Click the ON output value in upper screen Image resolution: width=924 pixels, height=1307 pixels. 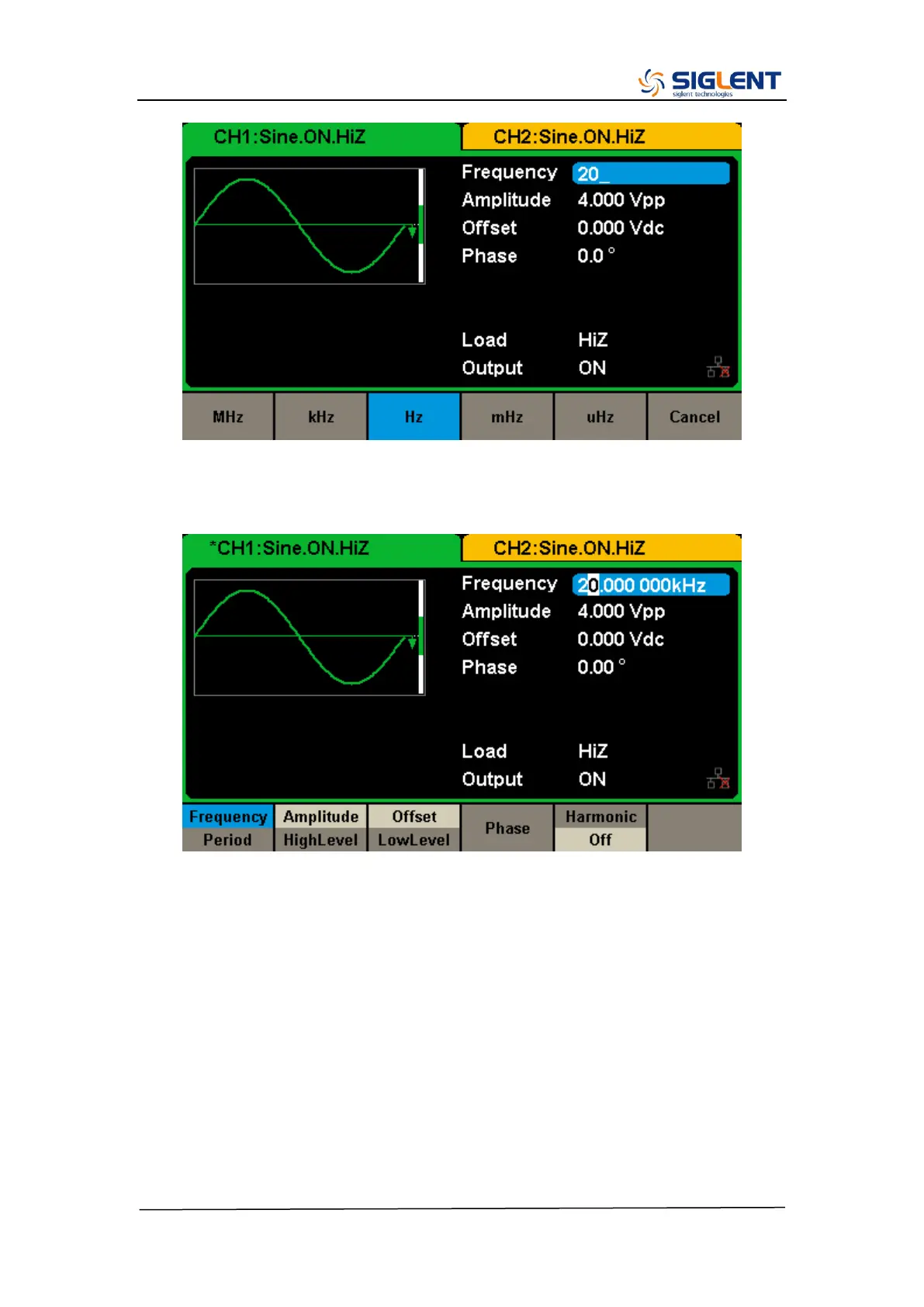pyautogui.click(x=592, y=368)
